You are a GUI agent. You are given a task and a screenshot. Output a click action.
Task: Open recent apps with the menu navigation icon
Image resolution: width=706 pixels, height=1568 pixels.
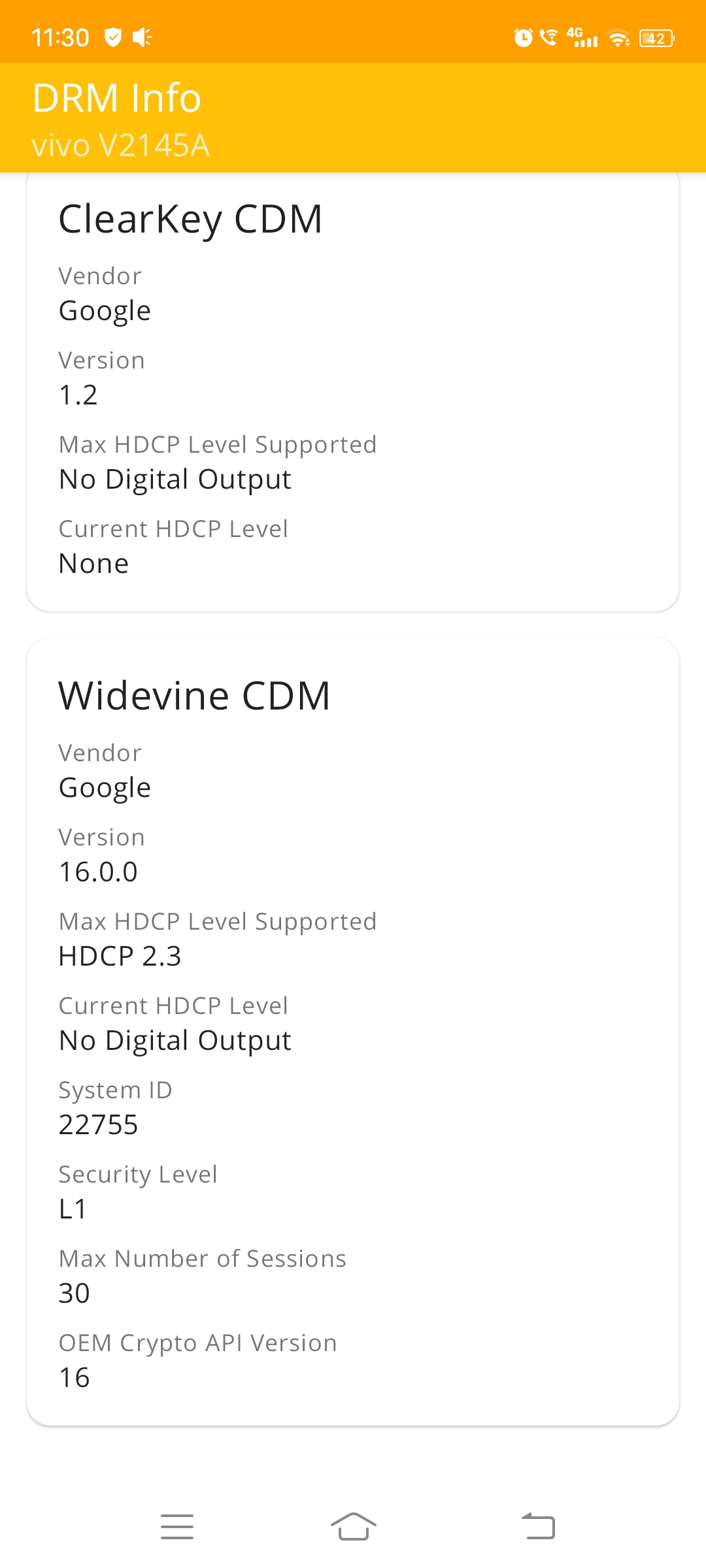[x=177, y=1527]
